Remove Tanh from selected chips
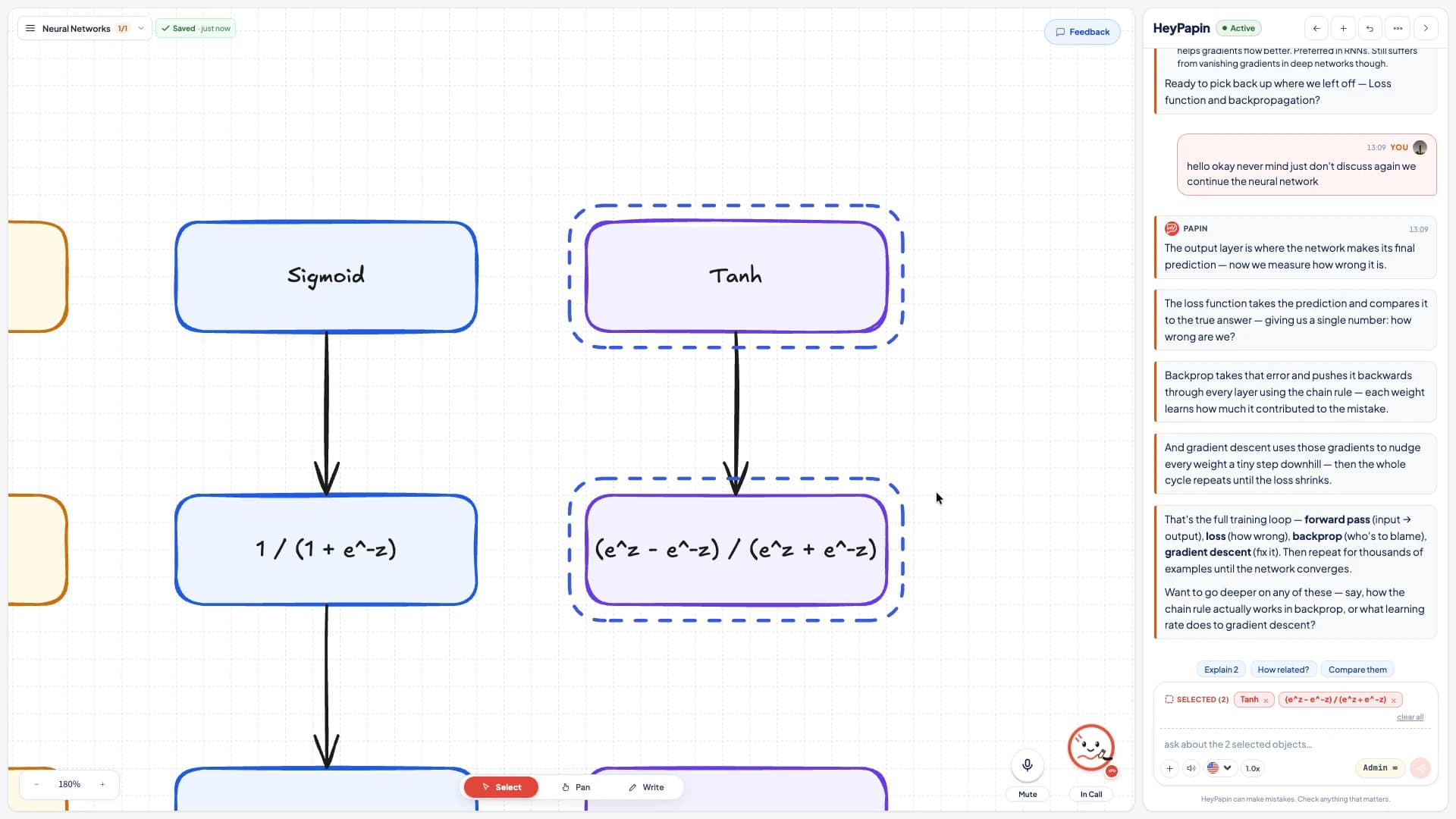This screenshot has width=1456, height=819. pos(1266,700)
